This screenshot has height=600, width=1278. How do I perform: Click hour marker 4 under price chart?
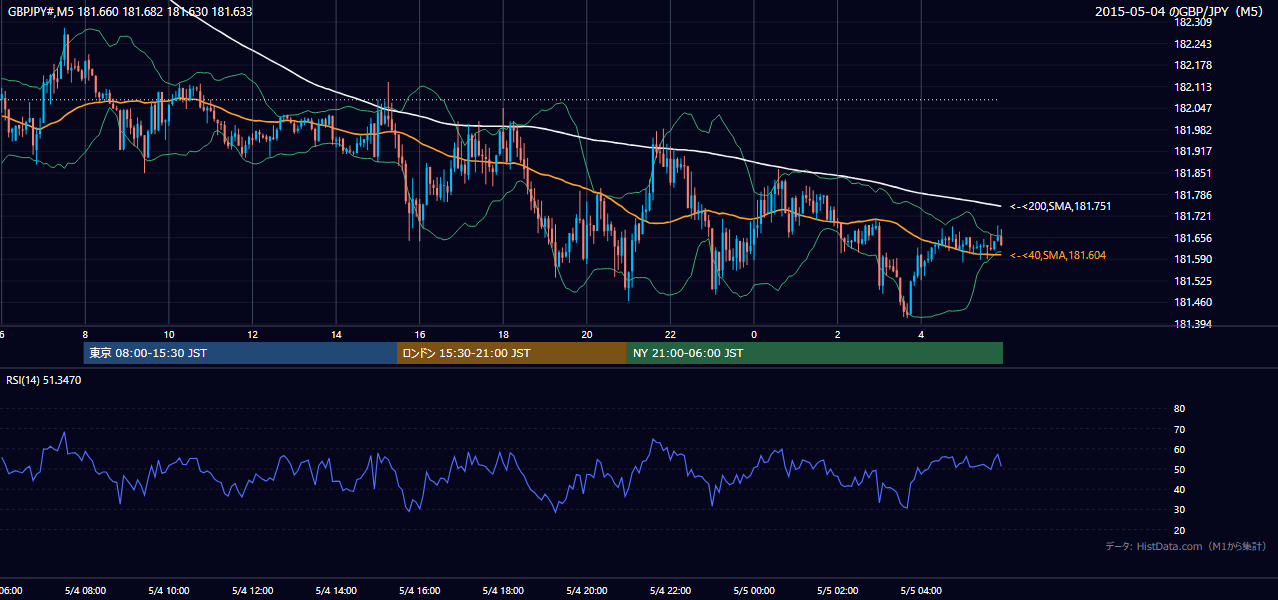tap(921, 334)
